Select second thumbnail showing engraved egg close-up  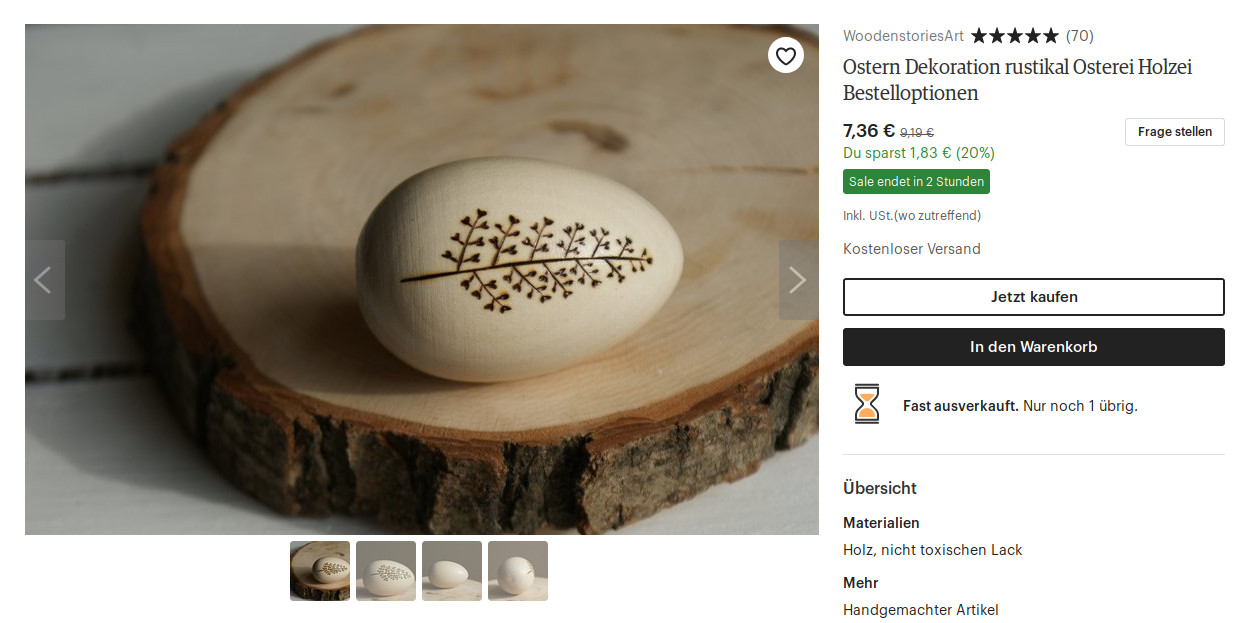[386, 571]
